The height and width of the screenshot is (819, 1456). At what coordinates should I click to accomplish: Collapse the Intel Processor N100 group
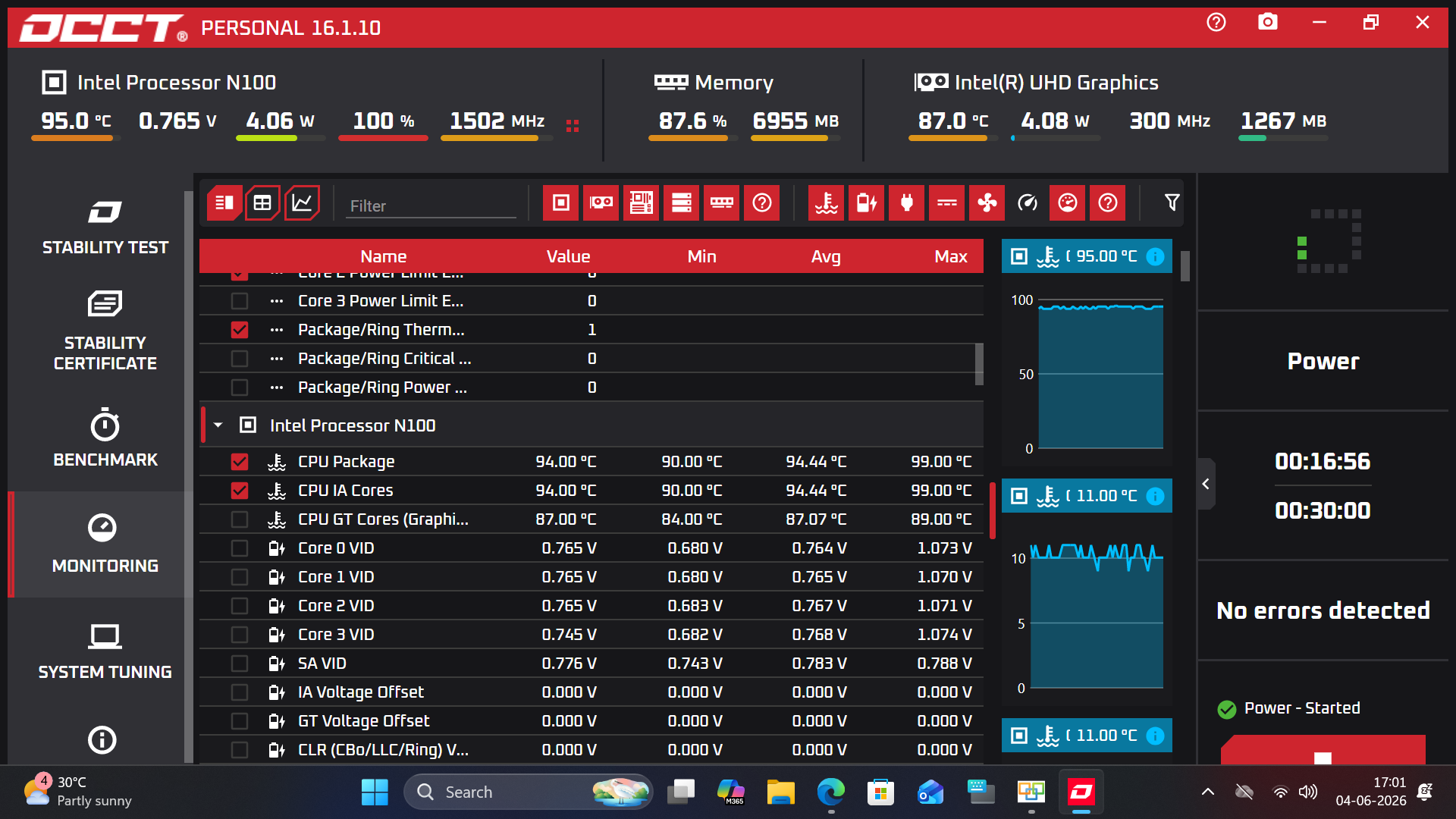218,425
